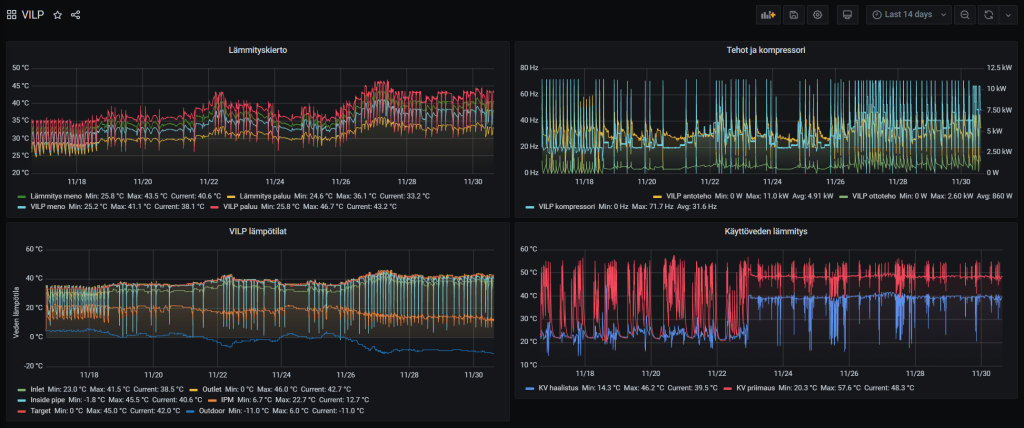
Task: Open the Last 14 days time picker
Action: pos(908,15)
